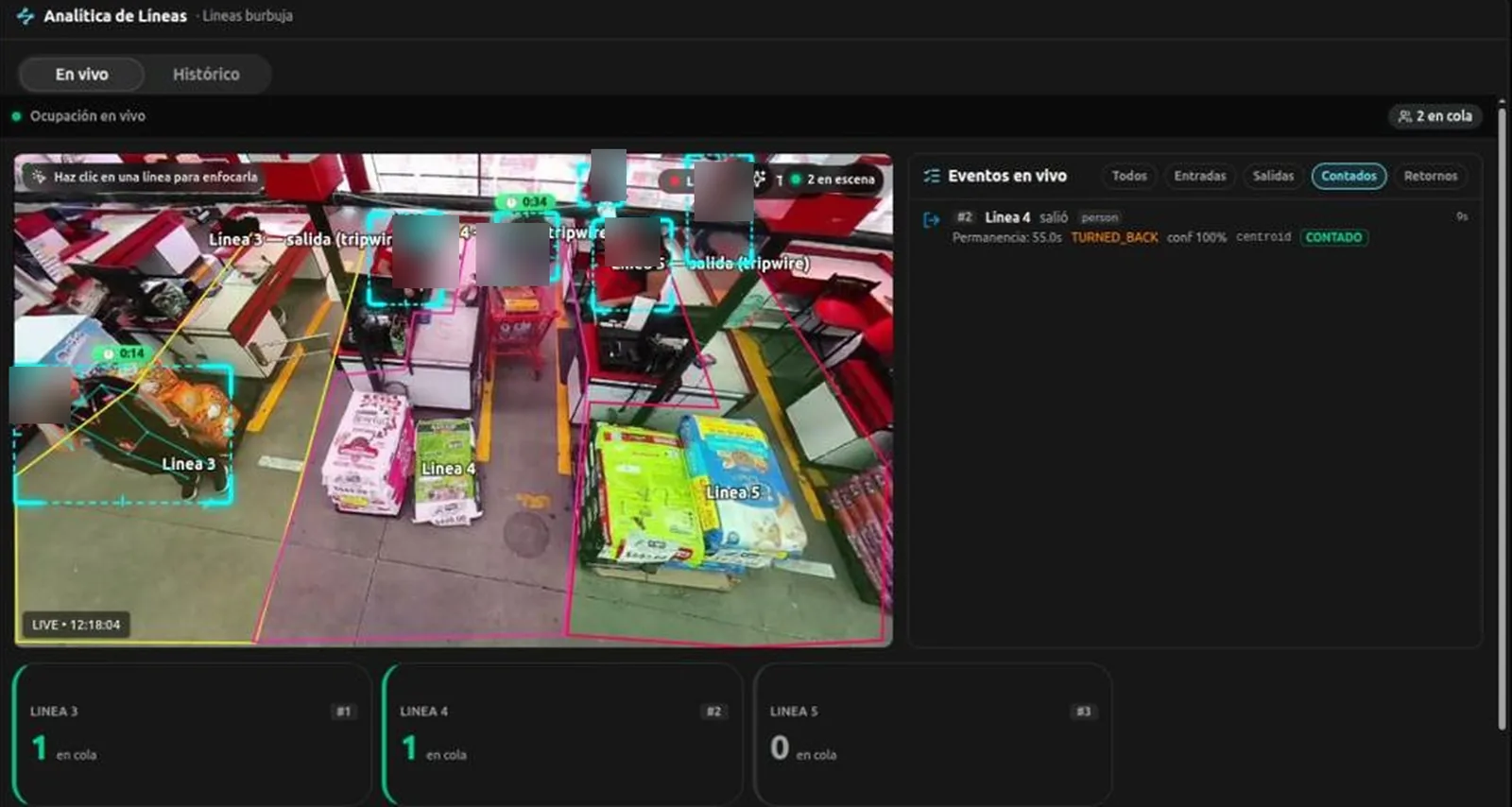
Task: Filter events by Todos
Action: 1129,176
